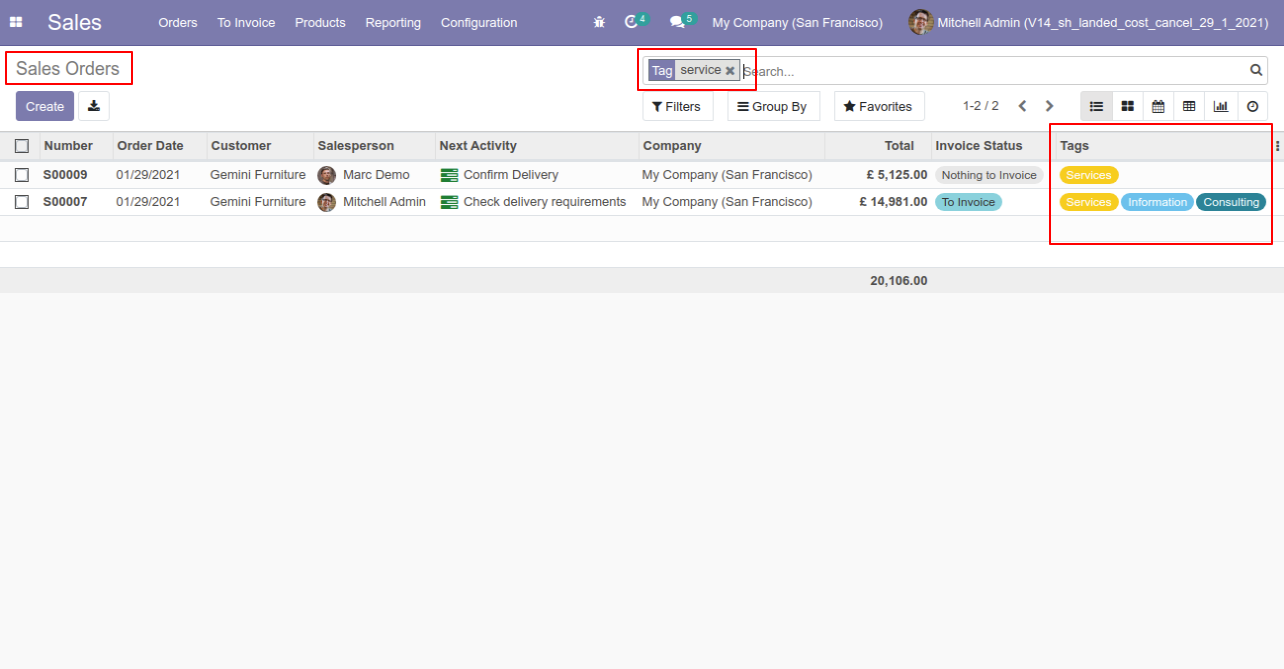Click Confirm Delivery text
The width and height of the screenshot is (1284, 669).
pyautogui.click(x=511, y=175)
